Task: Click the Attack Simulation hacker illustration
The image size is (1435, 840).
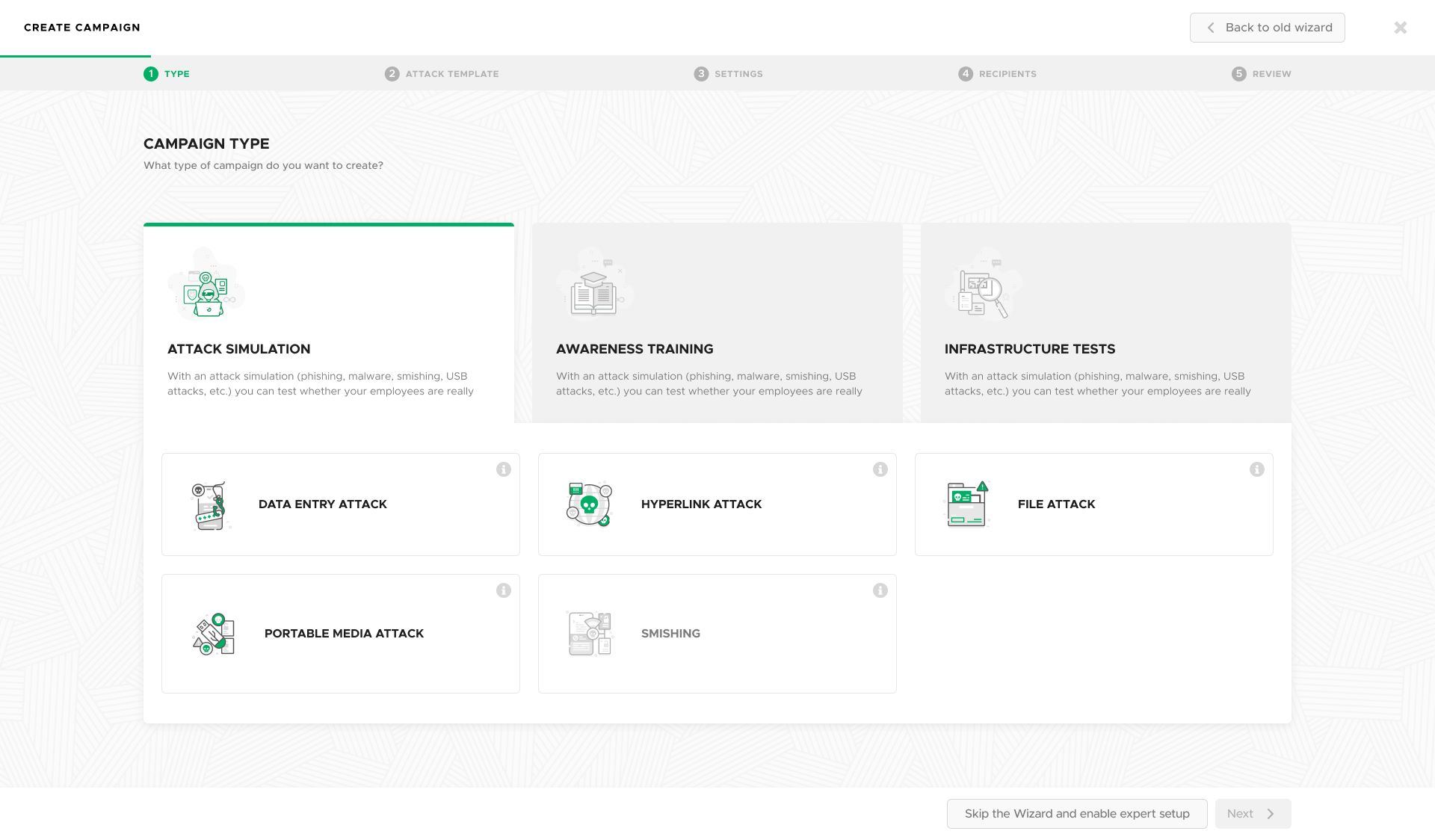Action: pyautogui.click(x=206, y=284)
